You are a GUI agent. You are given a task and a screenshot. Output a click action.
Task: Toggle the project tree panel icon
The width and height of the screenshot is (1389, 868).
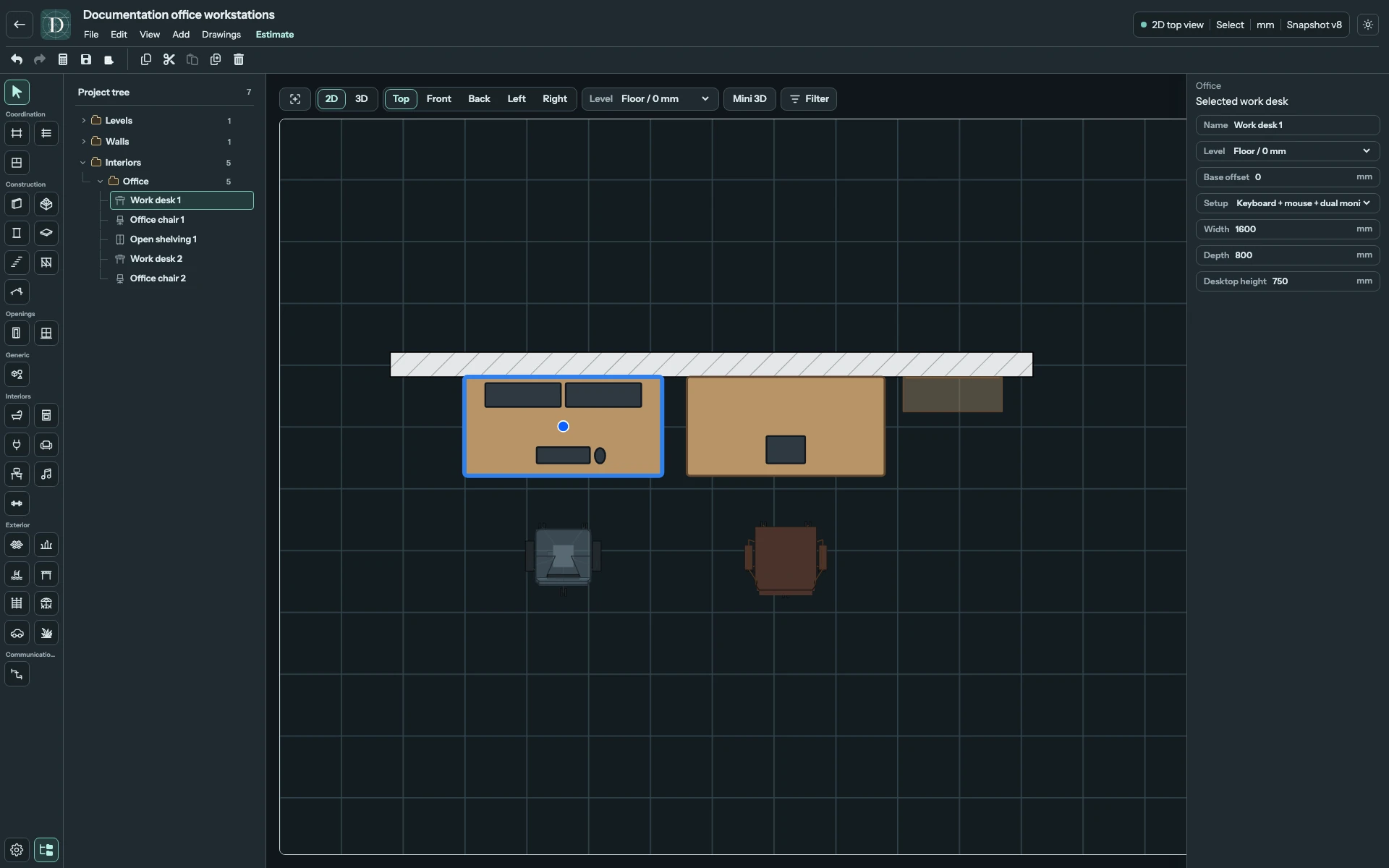pyautogui.click(x=46, y=850)
